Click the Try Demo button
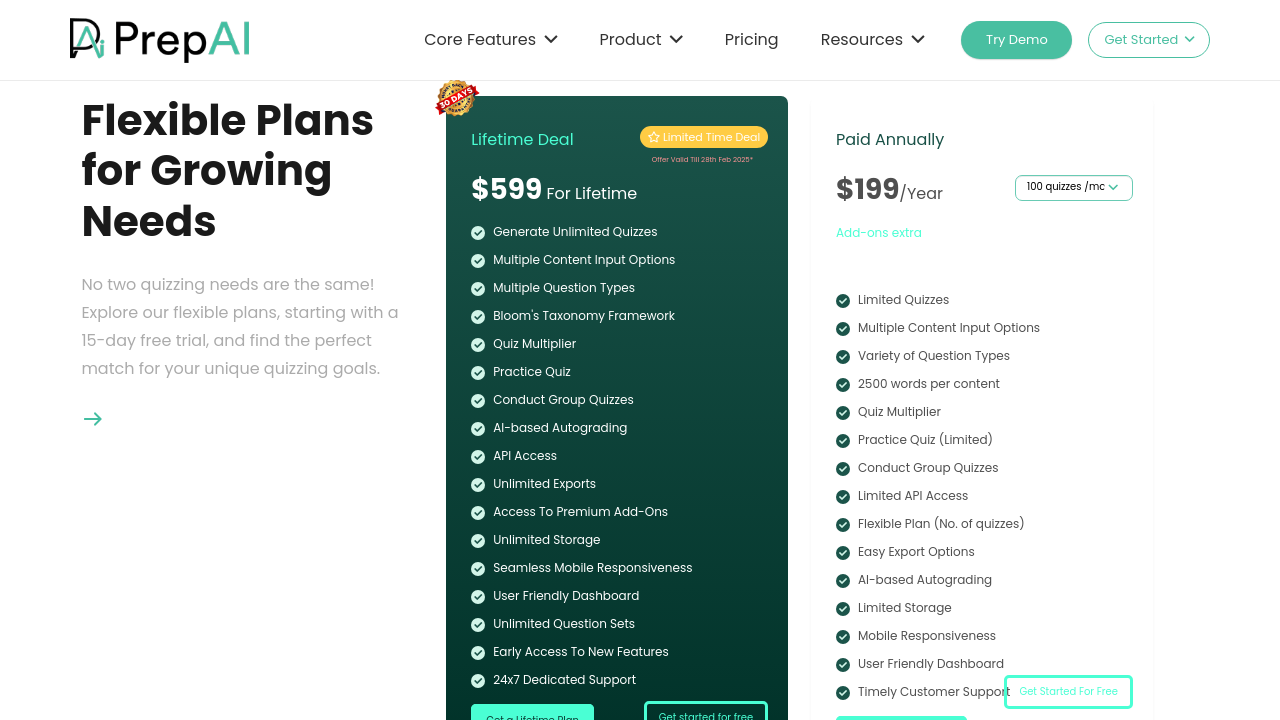Screen dimensions: 1280x720 click(x=1016, y=40)
